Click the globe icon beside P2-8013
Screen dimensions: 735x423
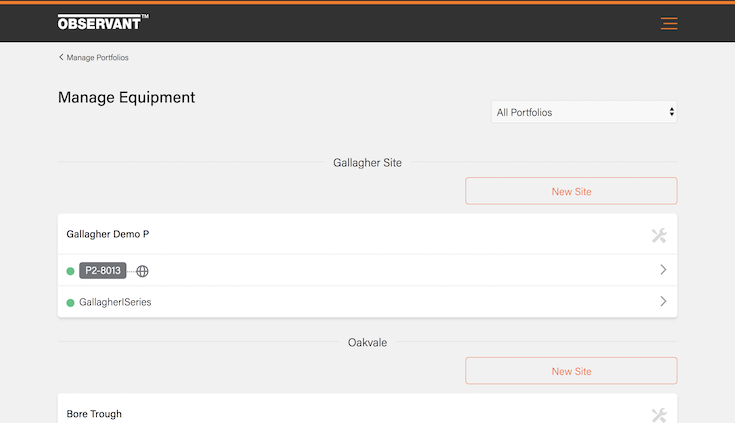coord(142,271)
